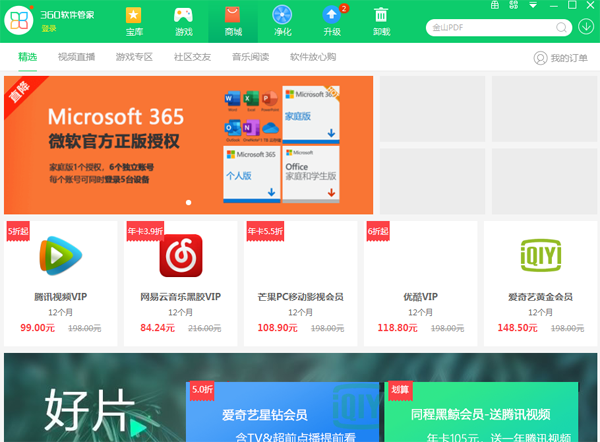This screenshot has width=600, height=442.
Task: Click the 5折起 discount tag
Action: [x=18, y=231]
